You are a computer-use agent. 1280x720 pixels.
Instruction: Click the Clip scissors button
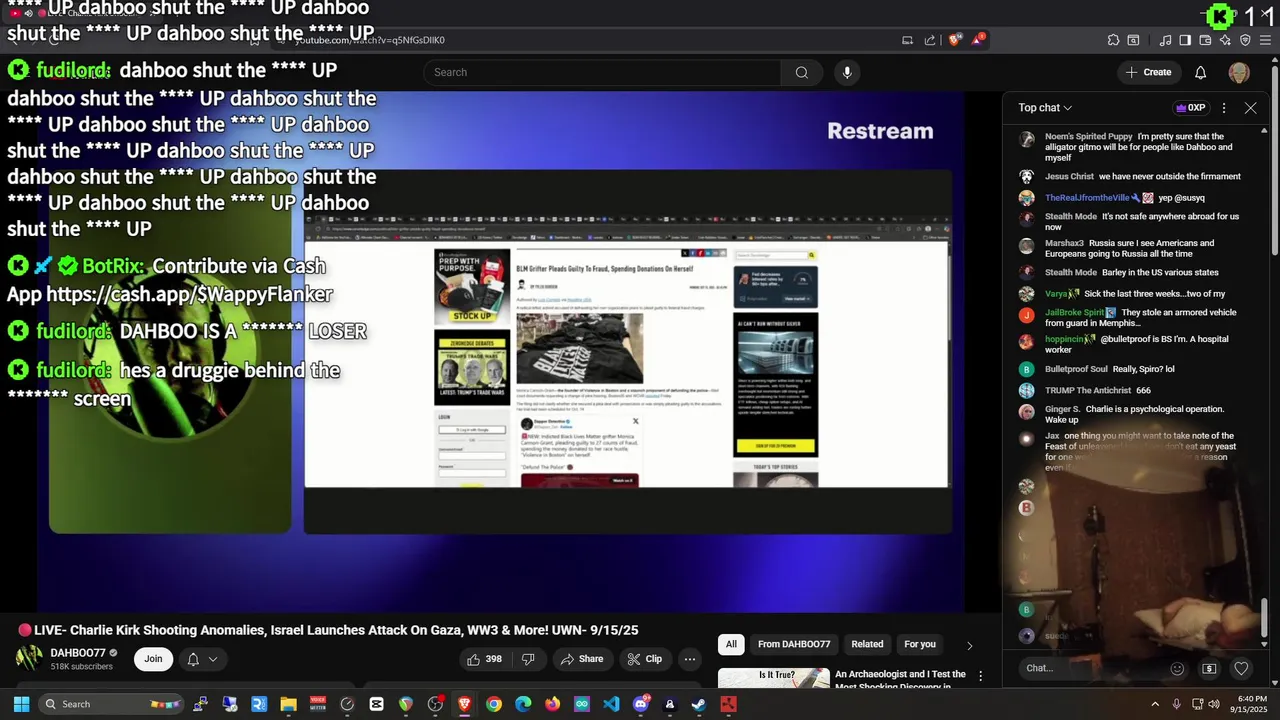tap(644, 659)
